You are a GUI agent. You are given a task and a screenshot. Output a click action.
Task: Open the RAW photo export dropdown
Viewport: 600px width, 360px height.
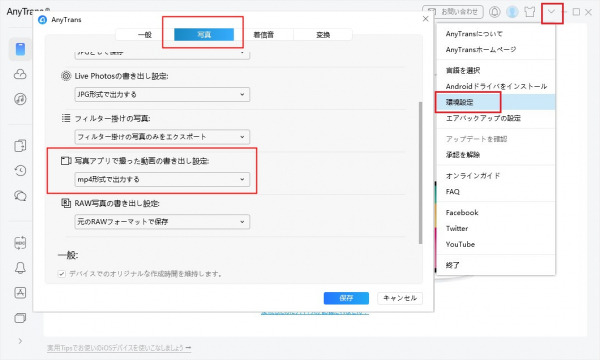162,222
